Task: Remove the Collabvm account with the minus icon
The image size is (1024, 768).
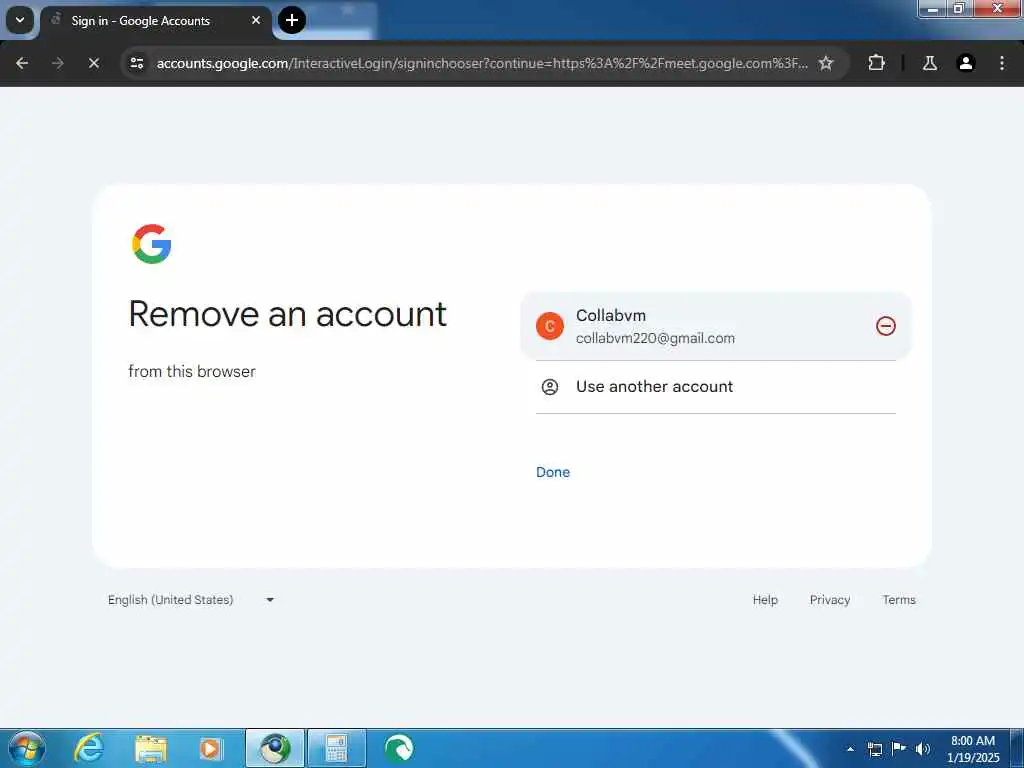Action: pos(886,326)
